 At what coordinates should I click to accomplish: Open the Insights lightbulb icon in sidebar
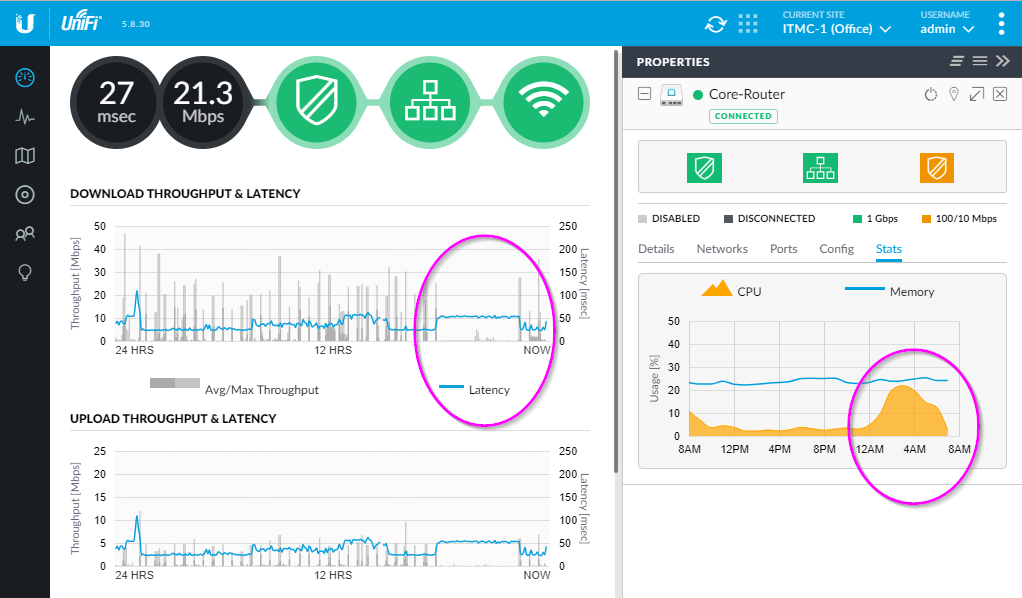25,273
